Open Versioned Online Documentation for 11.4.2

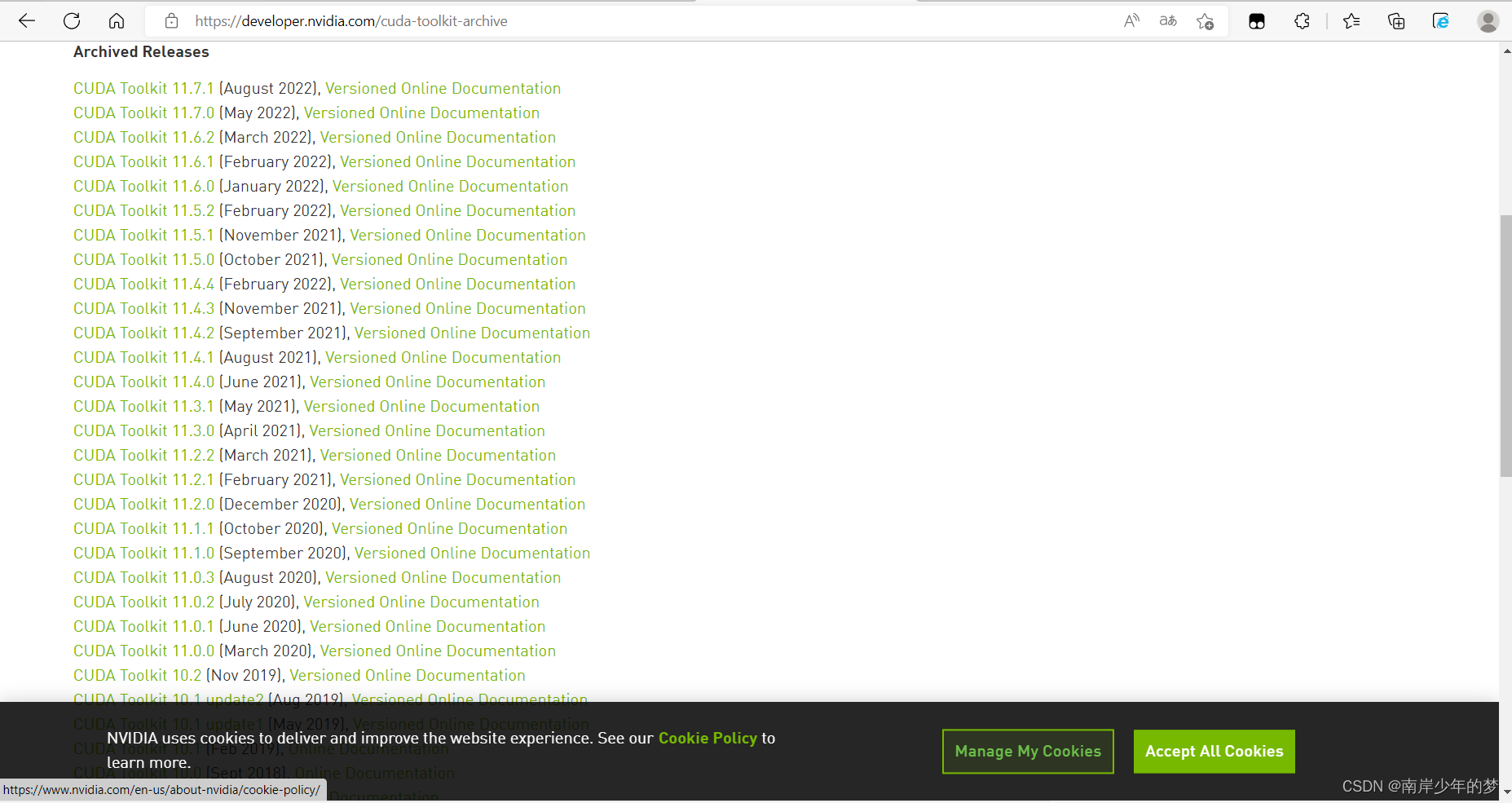472,333
